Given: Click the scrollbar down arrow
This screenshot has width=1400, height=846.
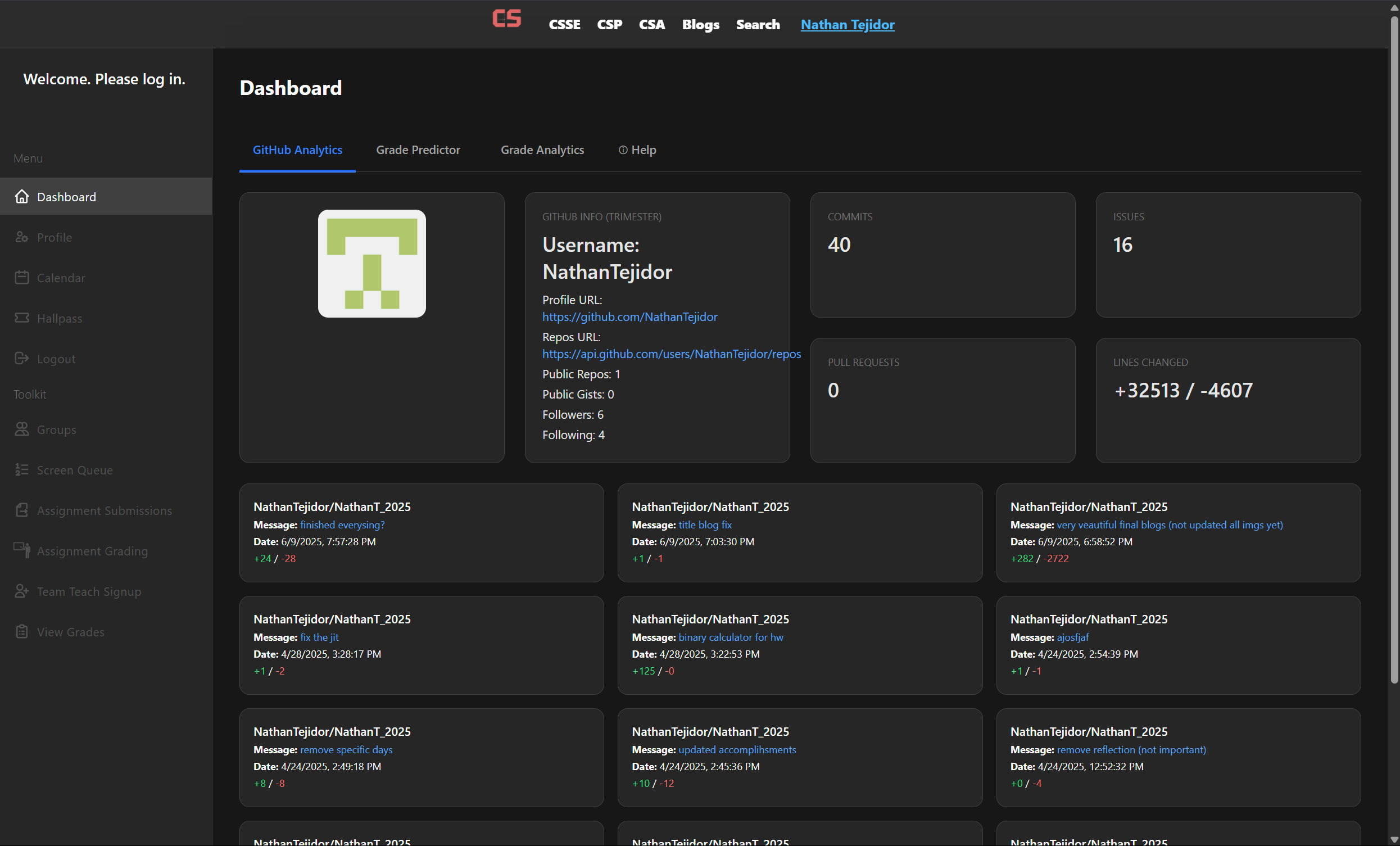Looking at the screenshot, I should coord(1394,840).
